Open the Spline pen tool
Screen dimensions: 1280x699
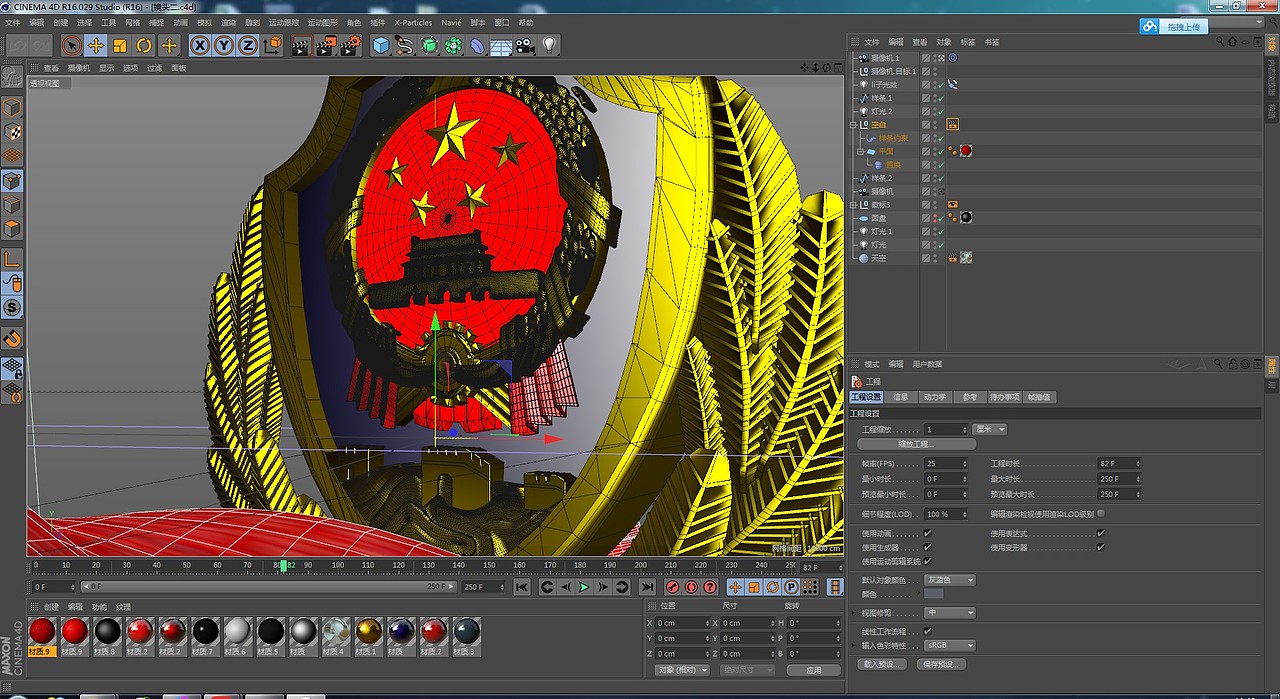tap(405, 45)
